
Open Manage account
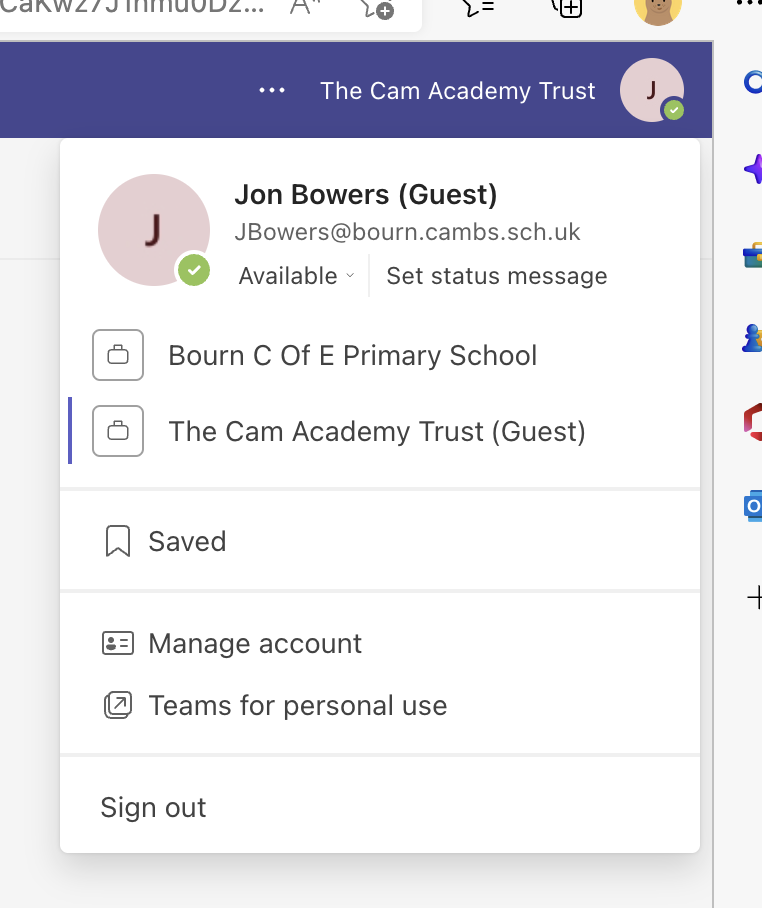(380, 643)
